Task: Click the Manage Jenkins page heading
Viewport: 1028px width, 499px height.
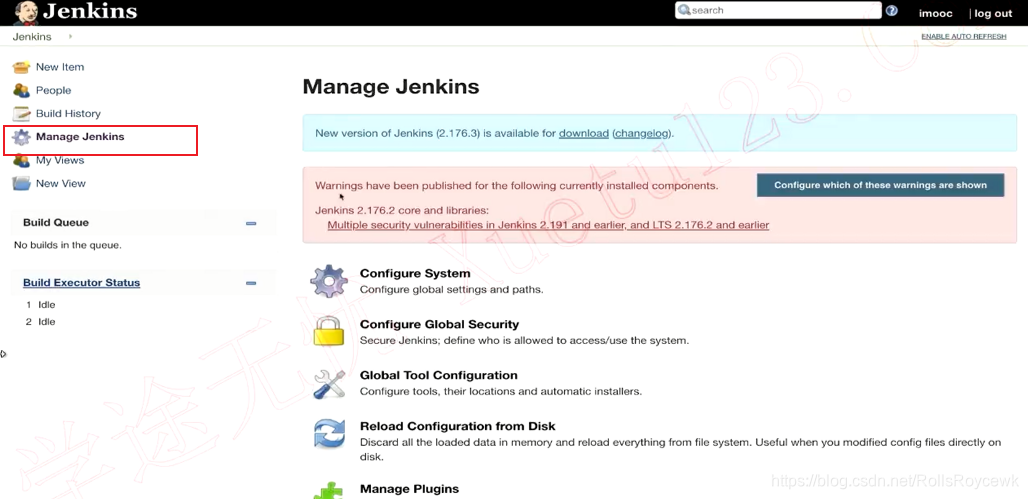Action: click(391, 87)
